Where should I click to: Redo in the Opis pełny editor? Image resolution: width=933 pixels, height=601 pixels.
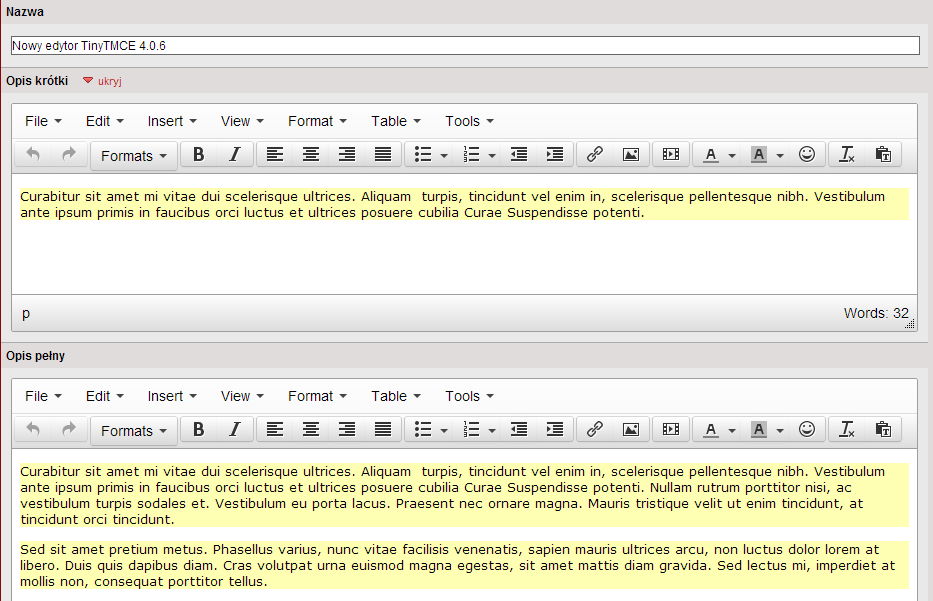coord(69,430)
